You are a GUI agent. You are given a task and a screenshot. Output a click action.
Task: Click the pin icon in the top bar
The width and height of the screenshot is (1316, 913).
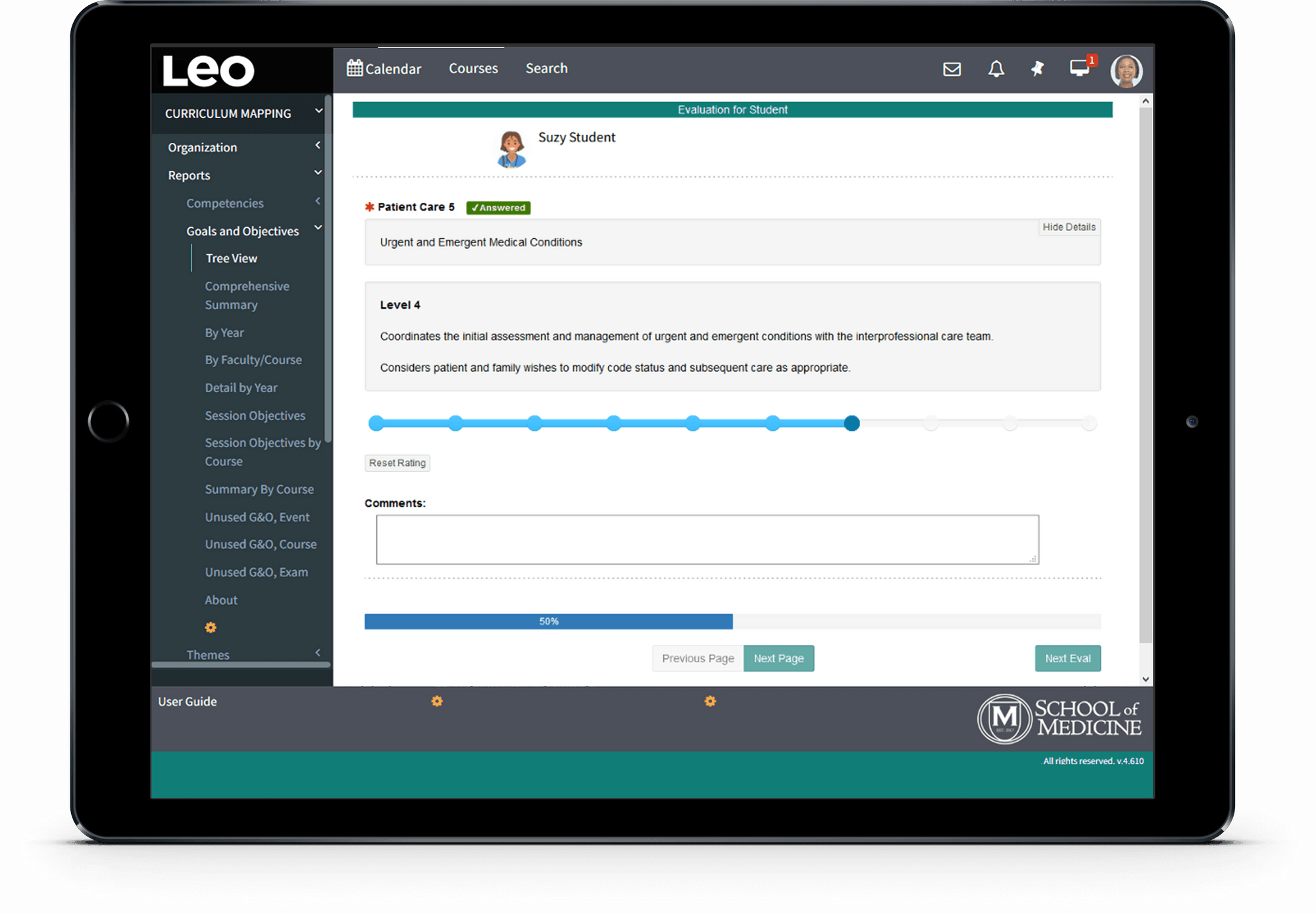pyautogui.click(x=1038, y=68)
